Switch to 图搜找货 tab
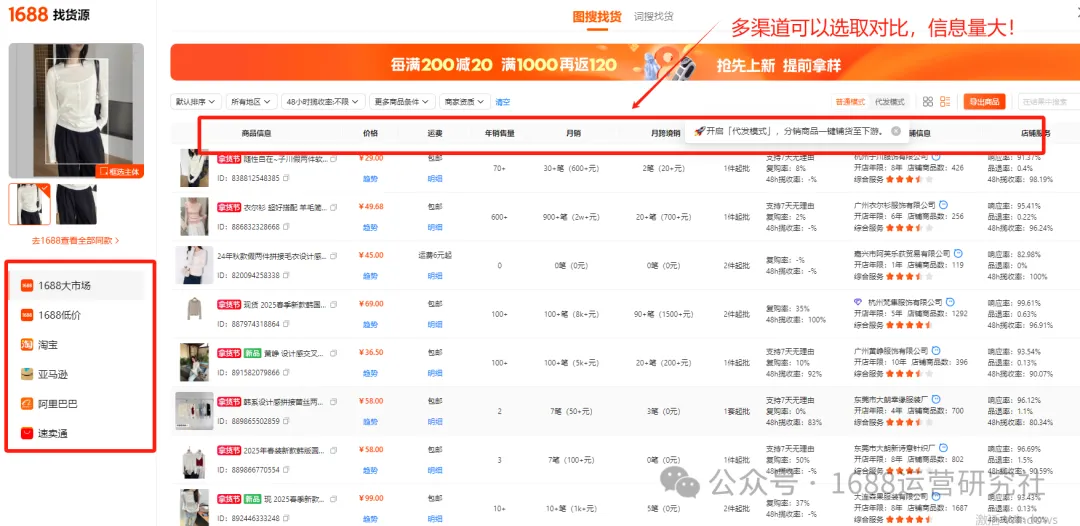1080x526 pixels. pyautogui.click(x=597, y=17)
